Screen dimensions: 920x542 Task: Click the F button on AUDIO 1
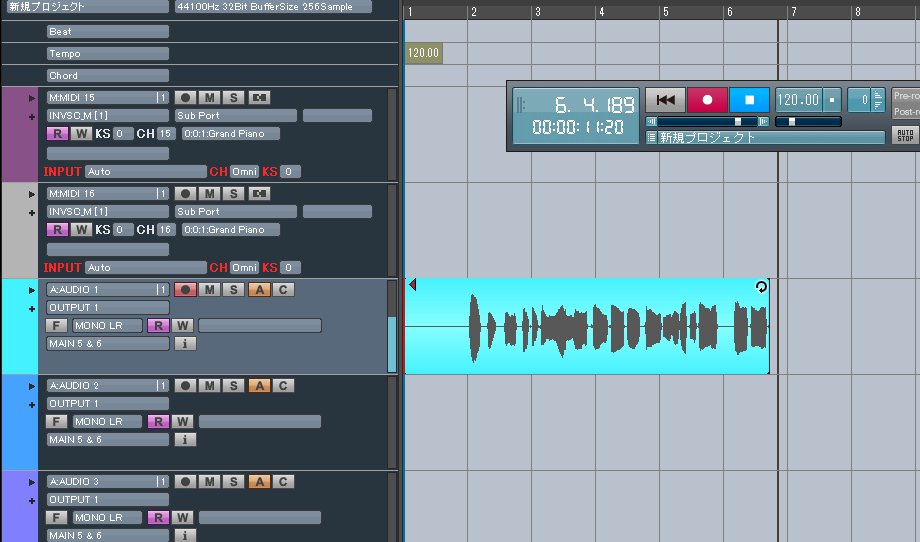click(x=56, y=326)
